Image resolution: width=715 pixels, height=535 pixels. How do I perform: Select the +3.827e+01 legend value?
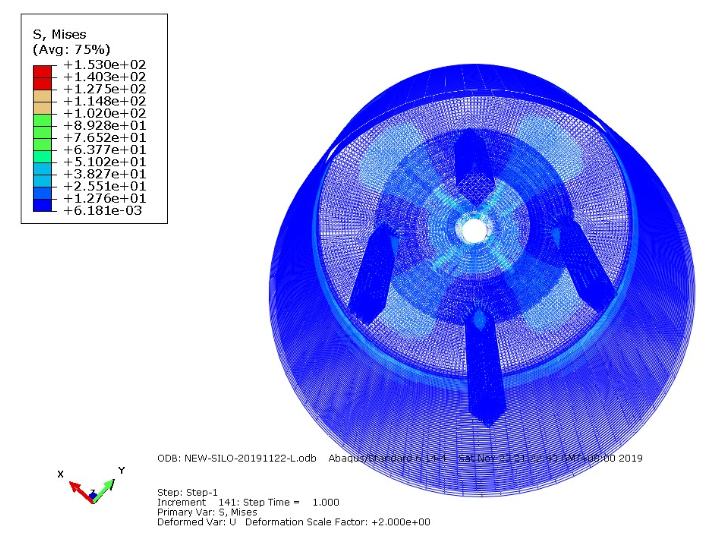104,174
